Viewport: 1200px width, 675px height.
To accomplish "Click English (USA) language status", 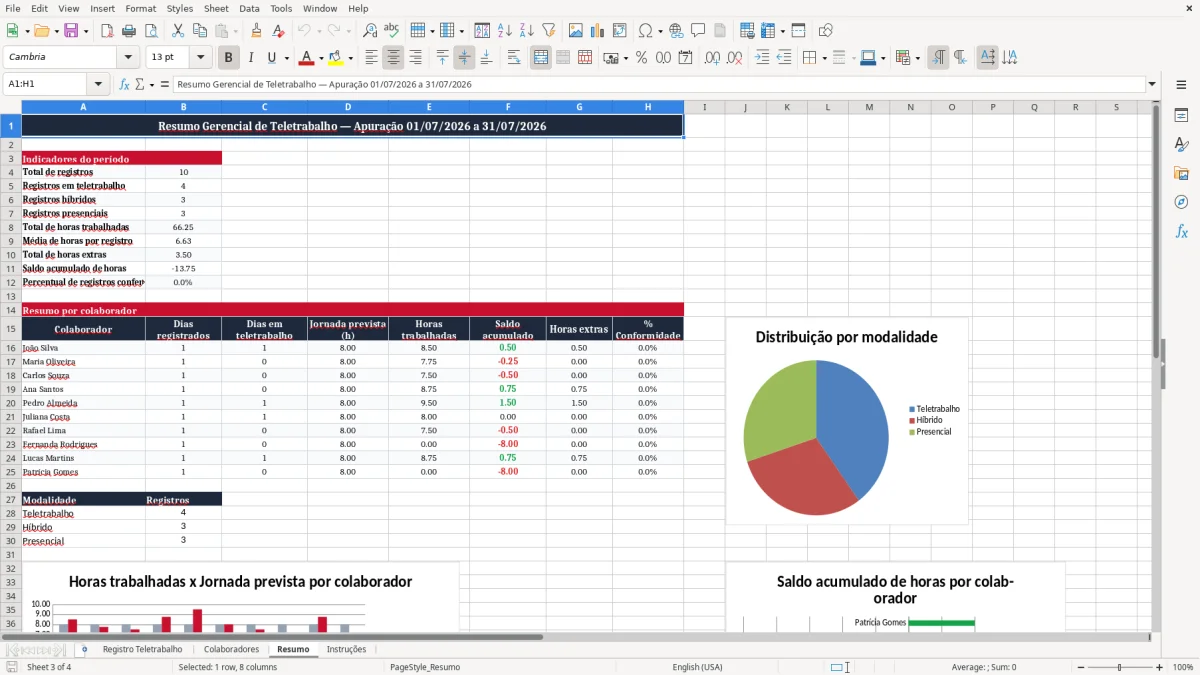I will point(697,667).
